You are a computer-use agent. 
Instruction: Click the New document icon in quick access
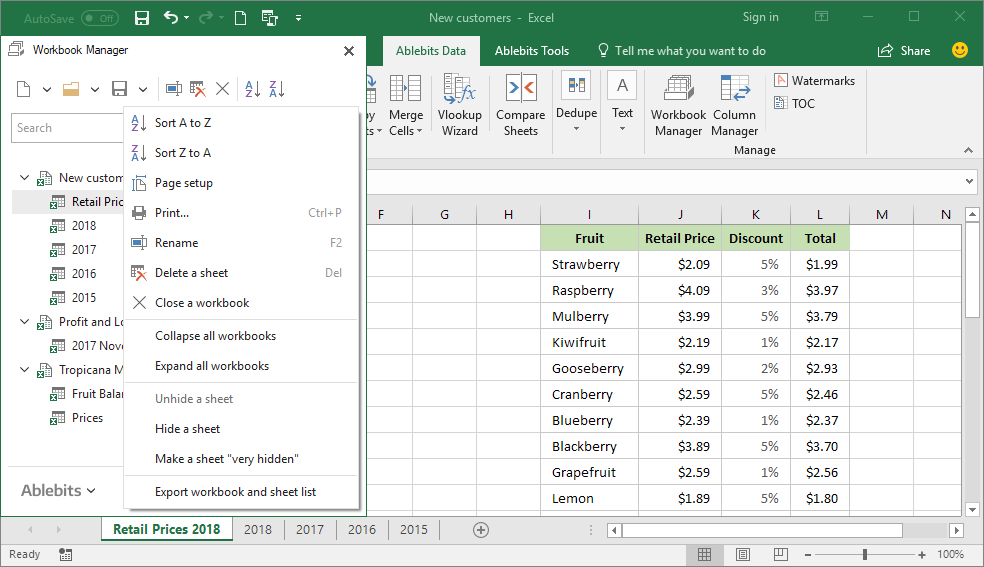[240, 18]
